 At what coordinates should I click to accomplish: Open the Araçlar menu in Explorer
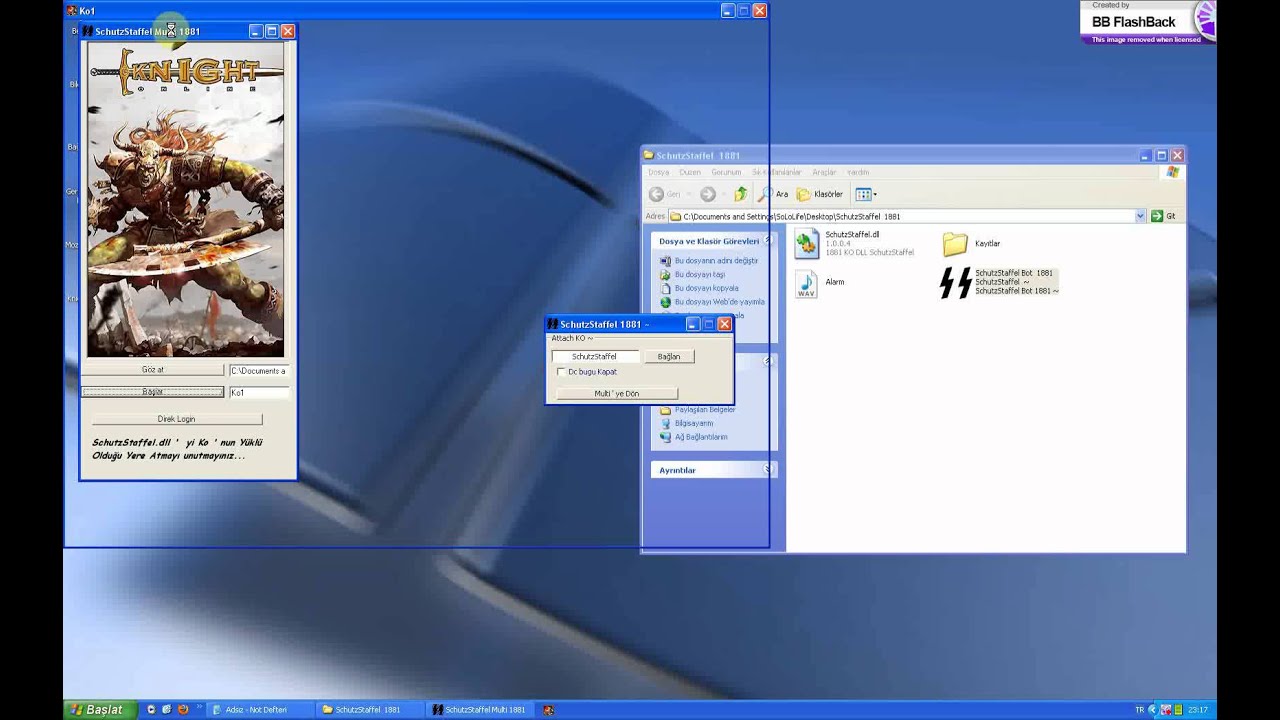[824, 172]
